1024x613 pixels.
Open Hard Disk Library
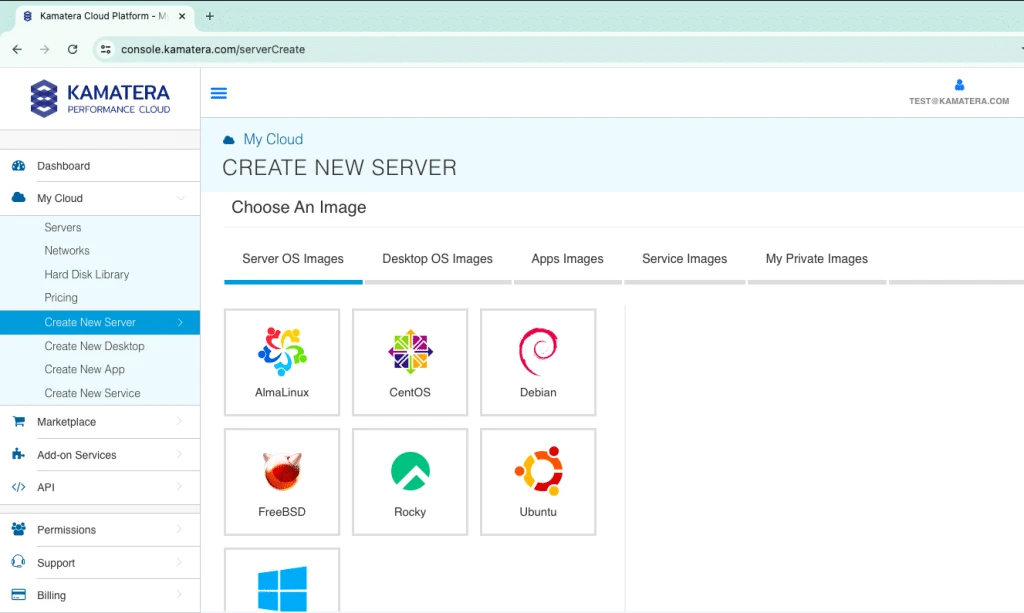point(87,274)
